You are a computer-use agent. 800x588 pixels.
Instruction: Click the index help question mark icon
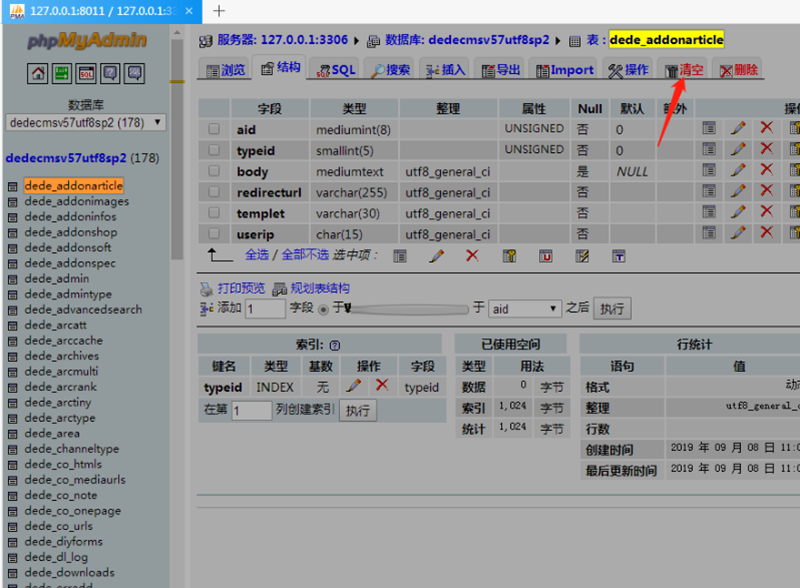(x=335, y=344)
